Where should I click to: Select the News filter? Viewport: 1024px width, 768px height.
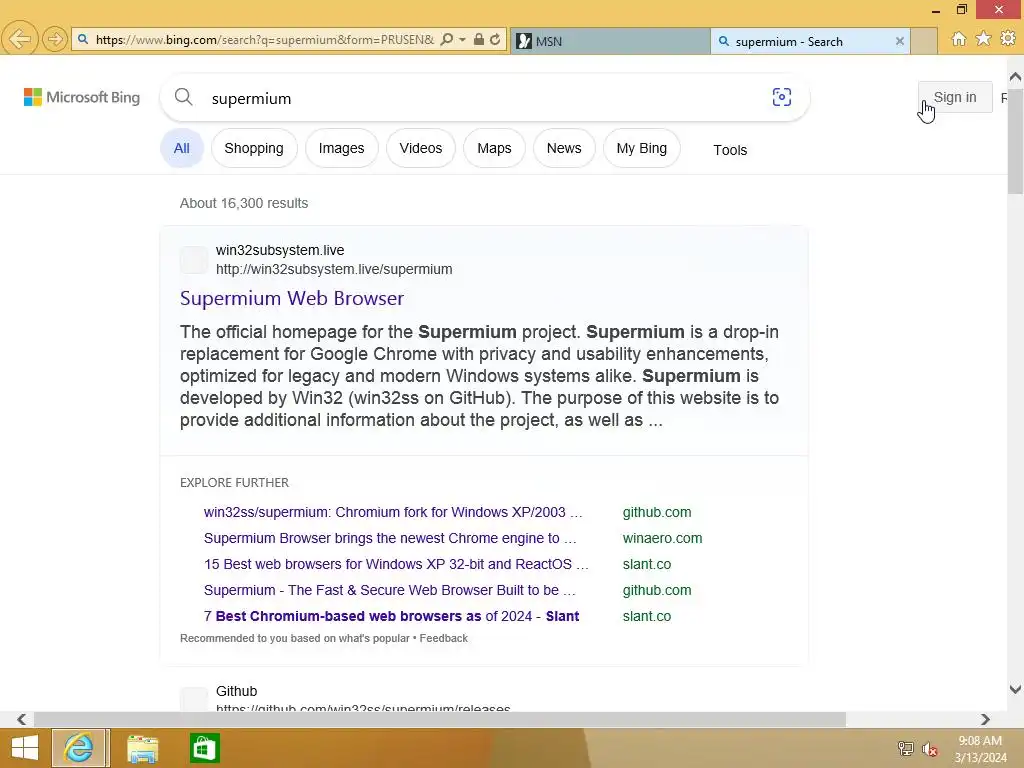564,148
